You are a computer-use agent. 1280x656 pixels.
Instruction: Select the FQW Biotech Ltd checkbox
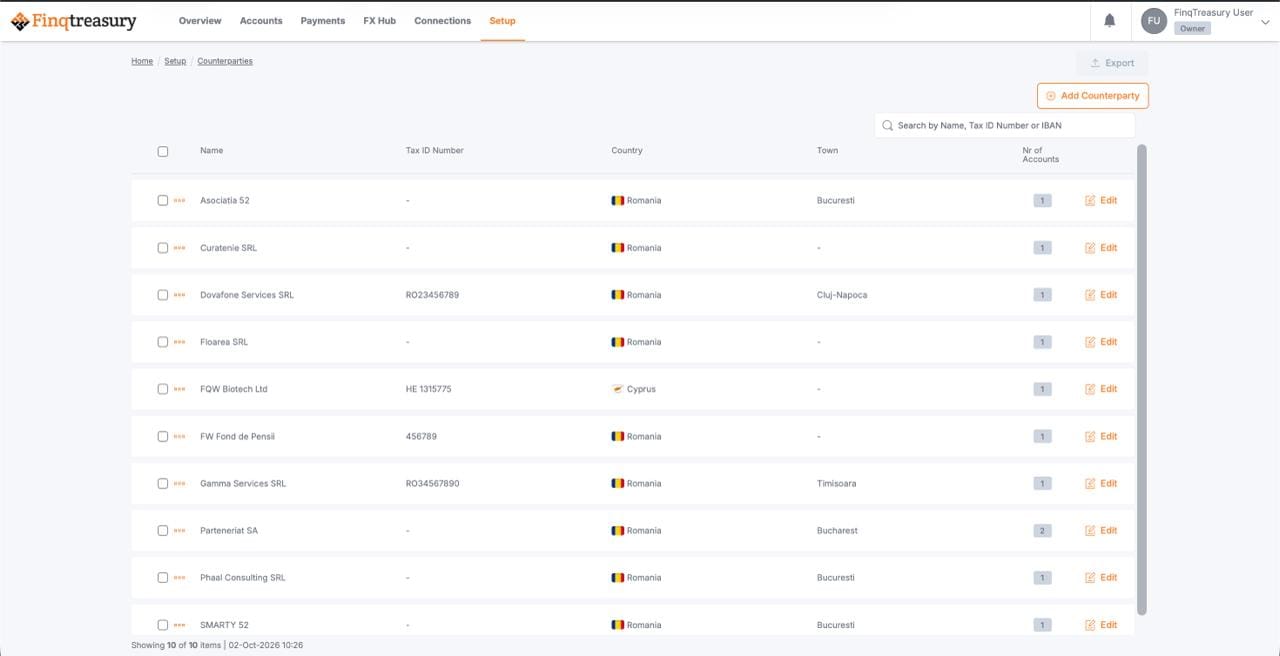(163, 389)
